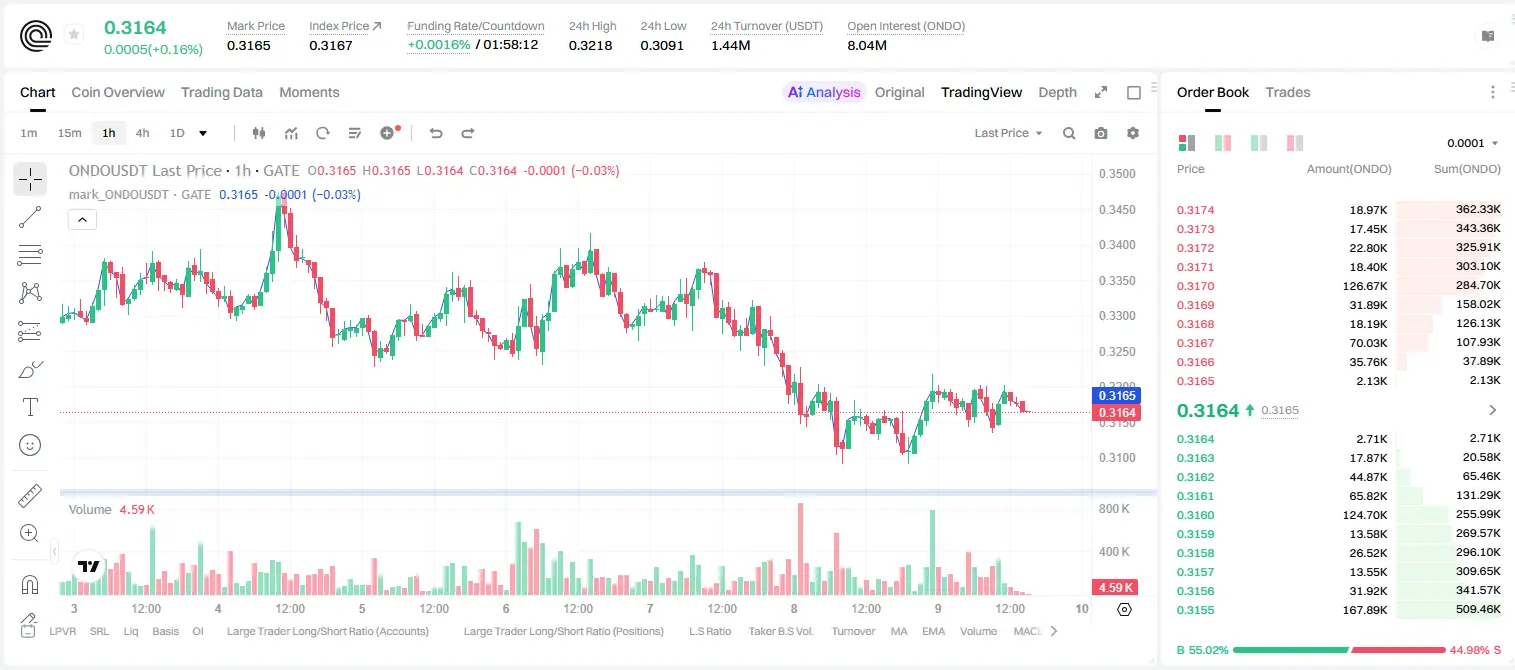
Task: Open chart settings gear icon
Action: pos(1133,133)
